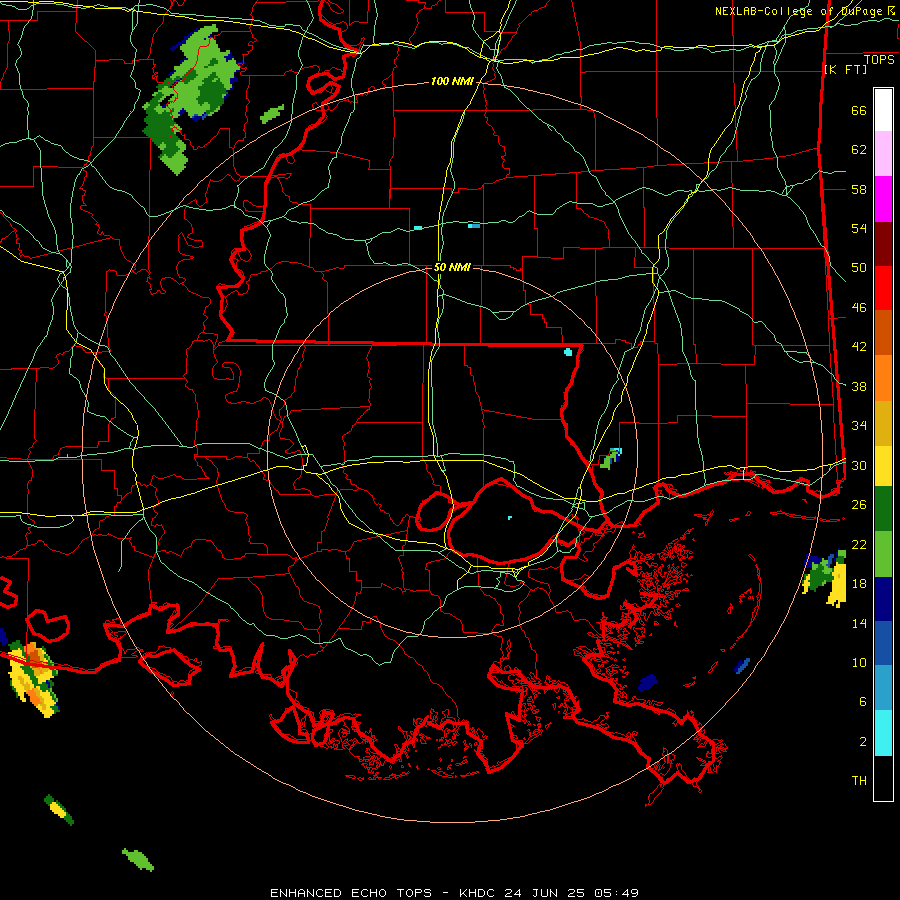
Task: Click the dark green legend swatch
Action: point(883,509)
